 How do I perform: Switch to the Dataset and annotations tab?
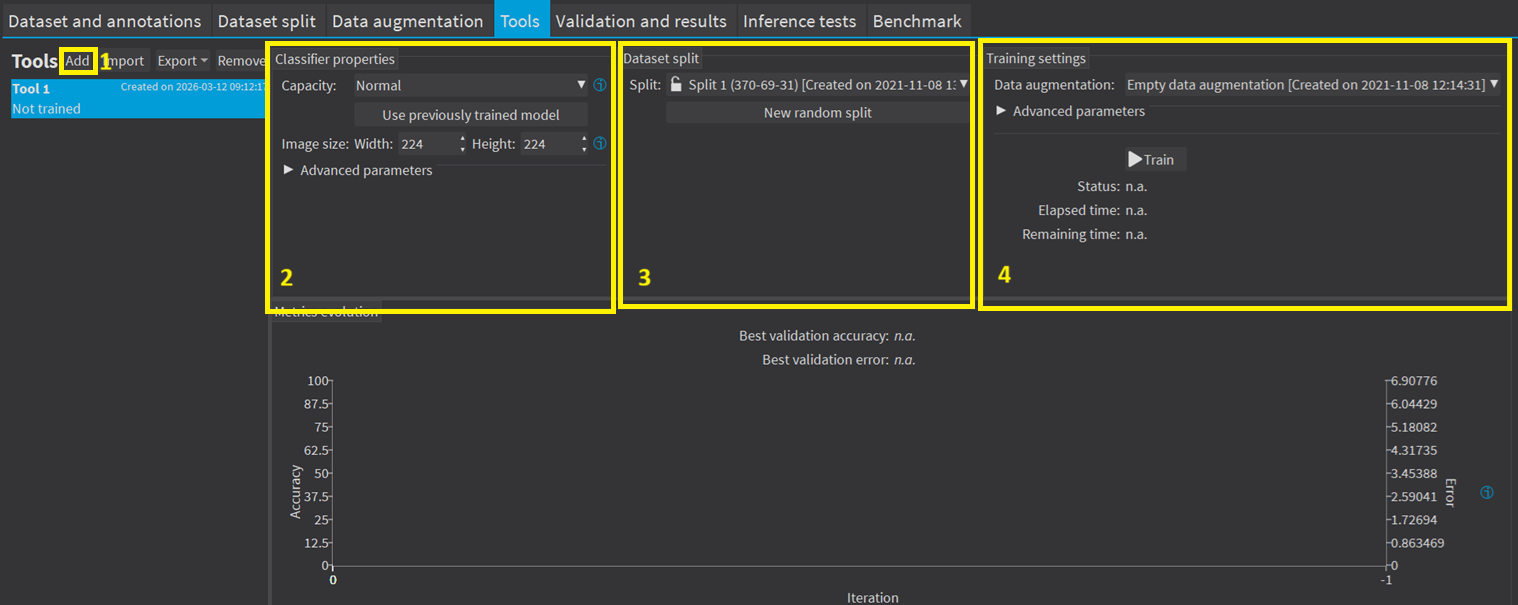pyautogui.click(x=105, y=21)
